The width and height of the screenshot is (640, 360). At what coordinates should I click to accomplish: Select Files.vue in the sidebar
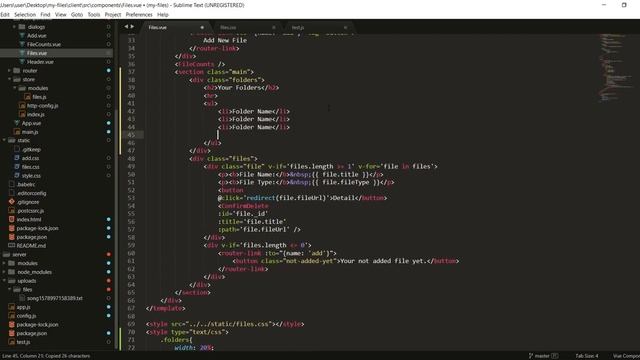coord(57,53)
